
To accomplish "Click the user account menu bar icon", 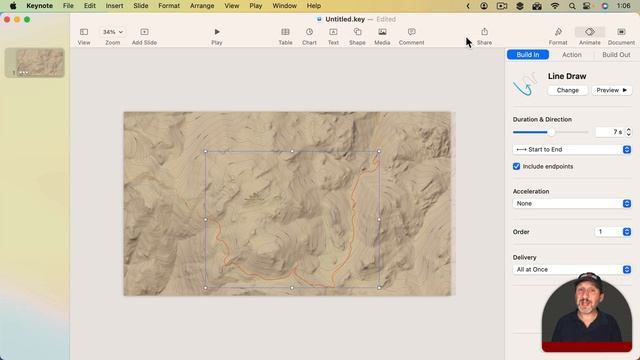I will pyautogui.click(x=484, y=6).
